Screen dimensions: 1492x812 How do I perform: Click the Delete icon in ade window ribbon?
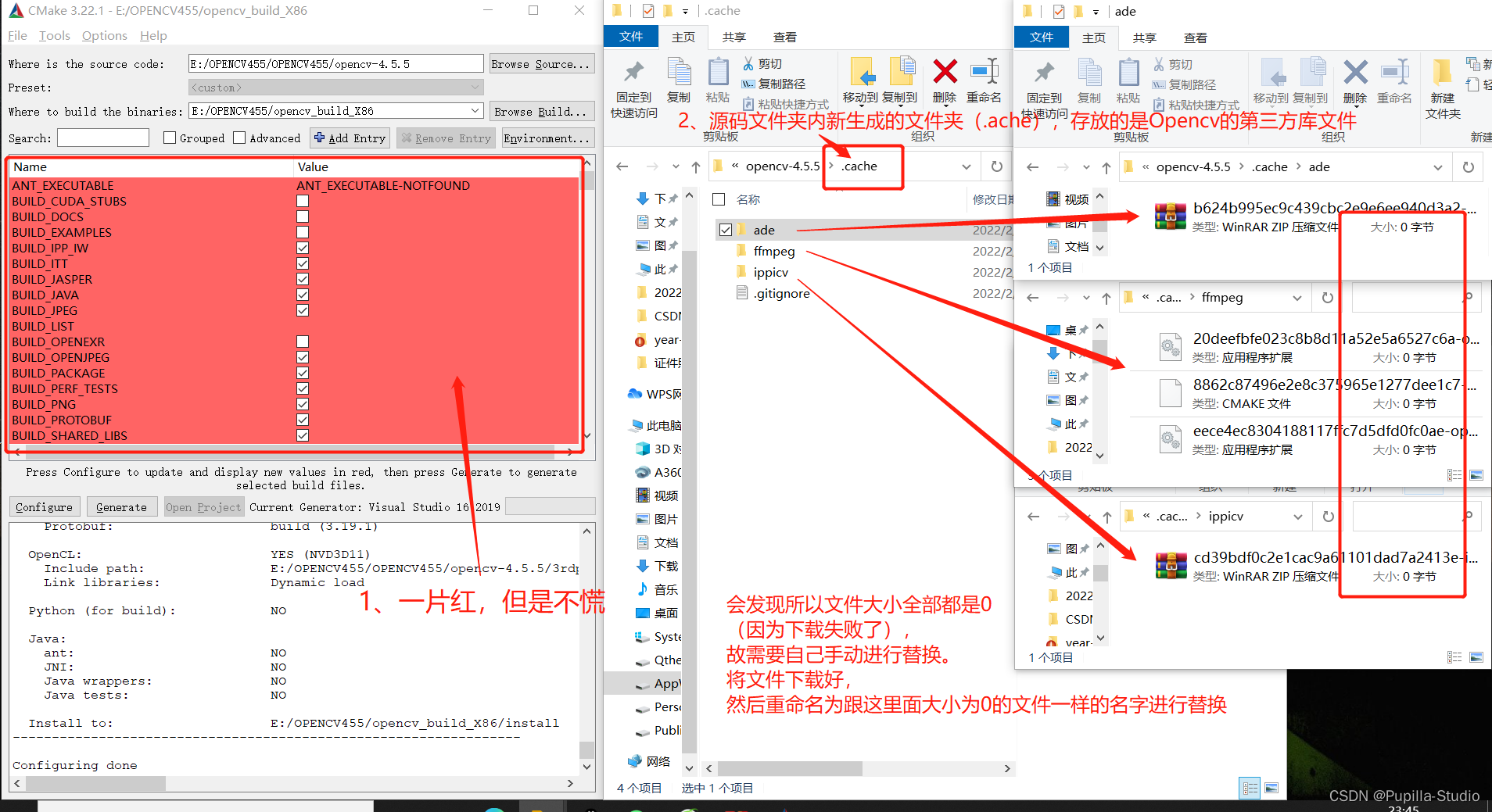(x=1355, y=73)
